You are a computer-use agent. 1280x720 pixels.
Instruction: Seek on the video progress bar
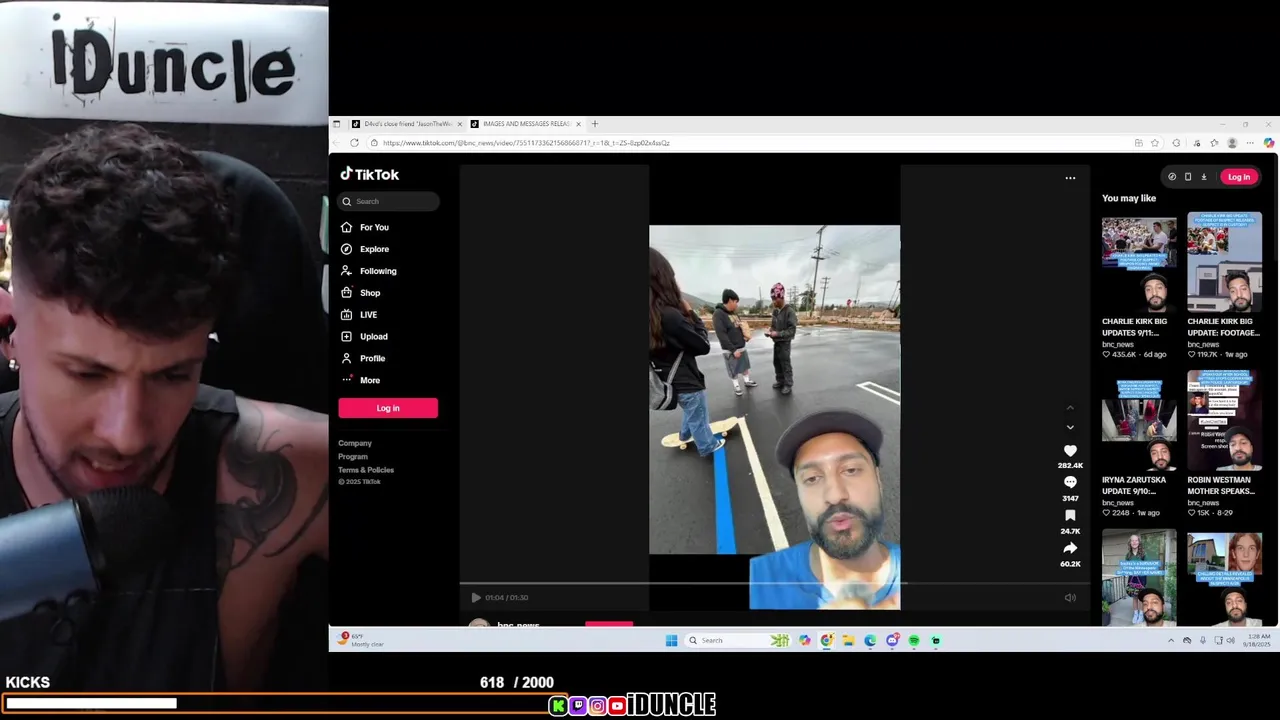tap(775, 583)
